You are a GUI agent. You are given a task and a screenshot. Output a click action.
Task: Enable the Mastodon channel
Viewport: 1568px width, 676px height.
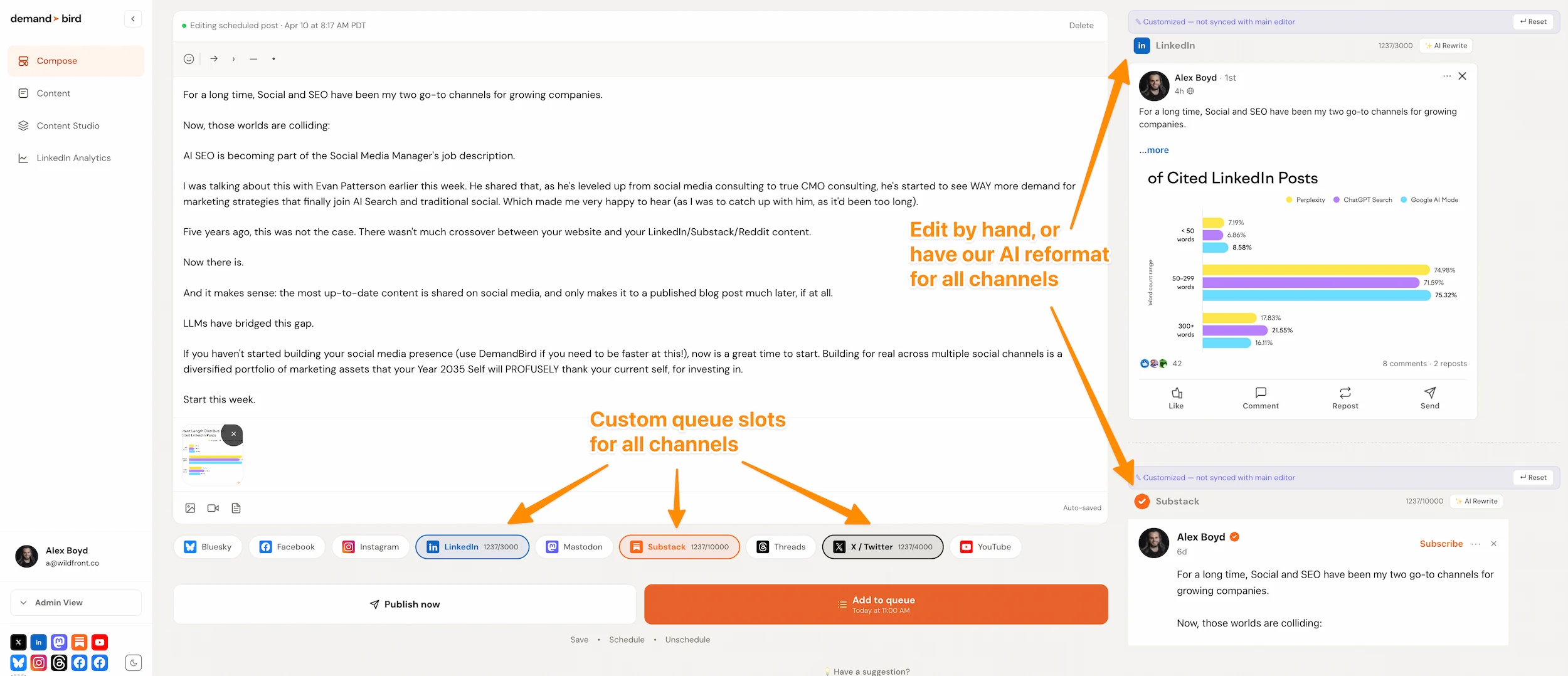click(x=574, y=546)
